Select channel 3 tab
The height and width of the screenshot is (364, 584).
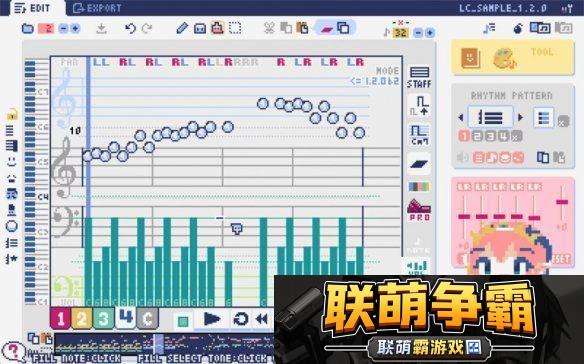coord(103,319)
